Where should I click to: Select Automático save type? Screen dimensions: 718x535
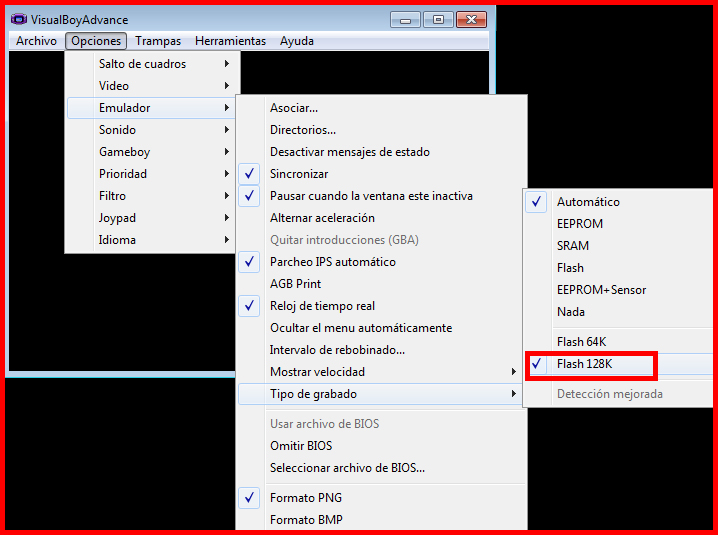click(x=619, y=202)
